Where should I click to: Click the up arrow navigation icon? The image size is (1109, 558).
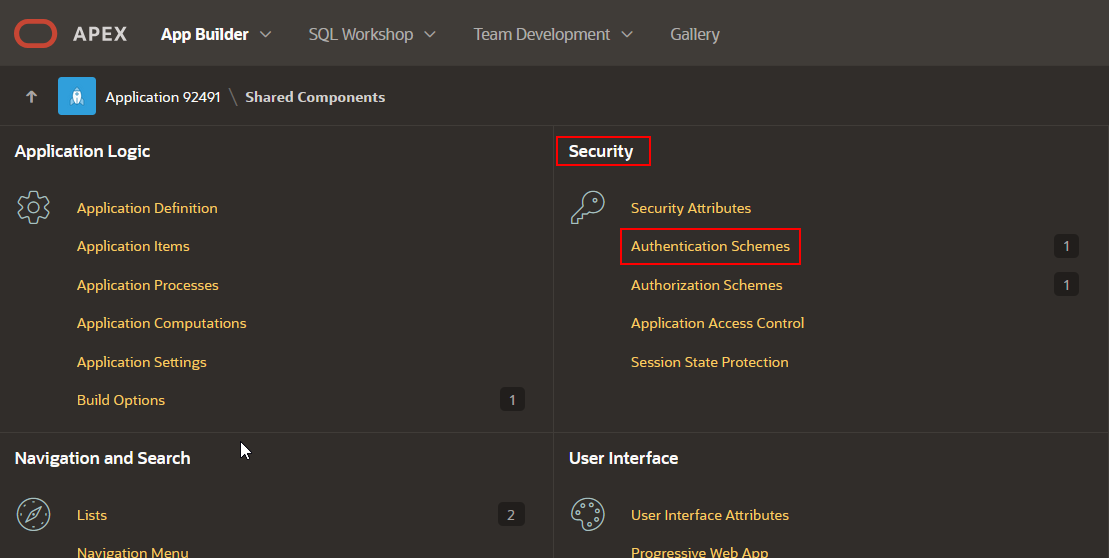31,97
